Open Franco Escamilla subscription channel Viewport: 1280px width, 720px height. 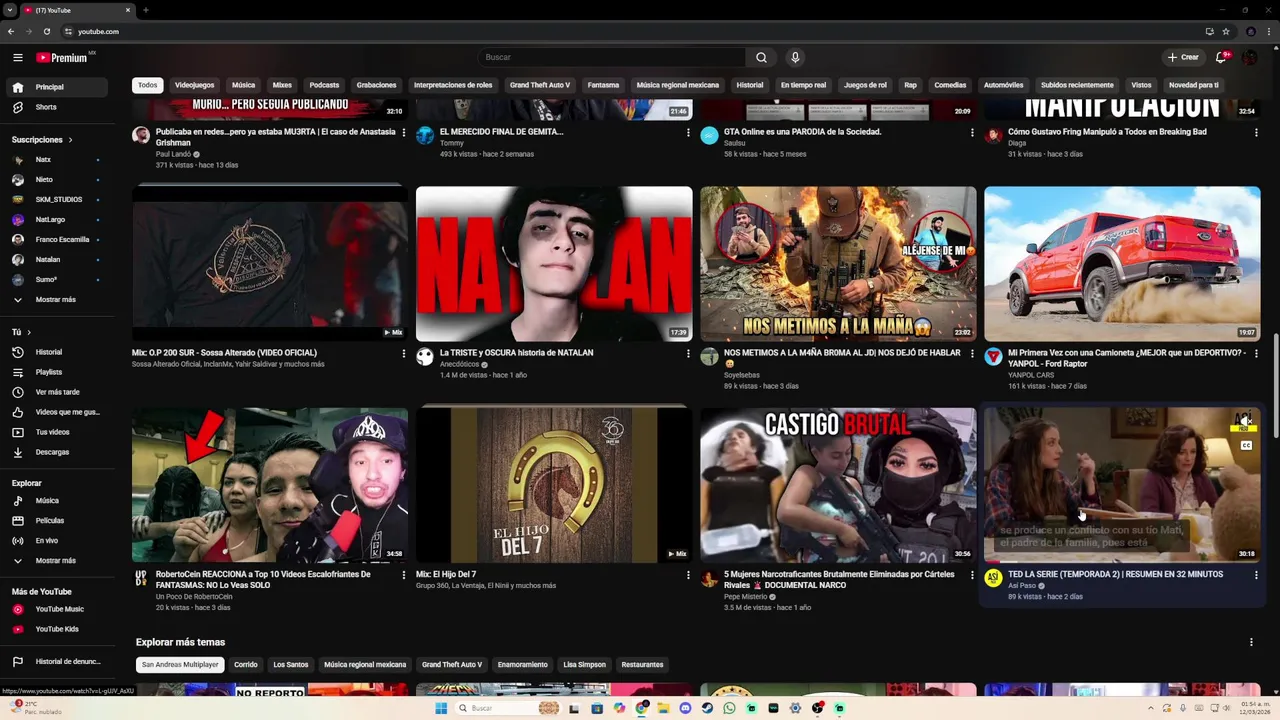(x=56, y=239)
